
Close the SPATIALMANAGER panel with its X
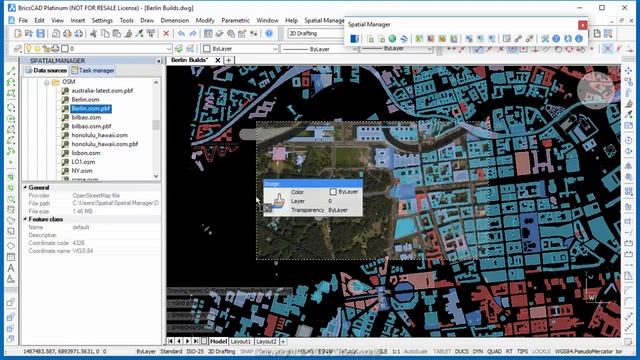pos(159,61)
